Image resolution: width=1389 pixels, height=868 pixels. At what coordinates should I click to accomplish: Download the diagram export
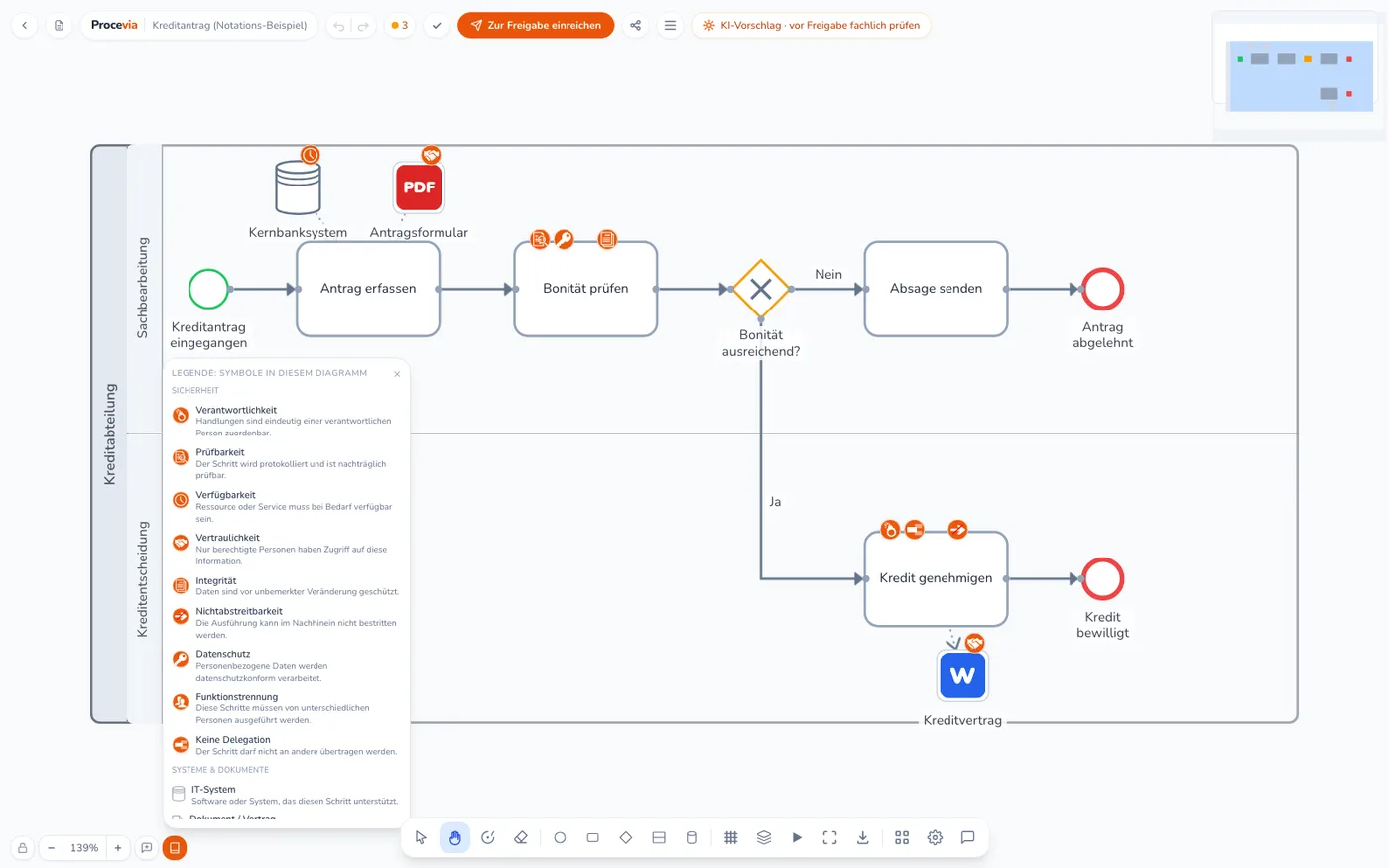863,838
